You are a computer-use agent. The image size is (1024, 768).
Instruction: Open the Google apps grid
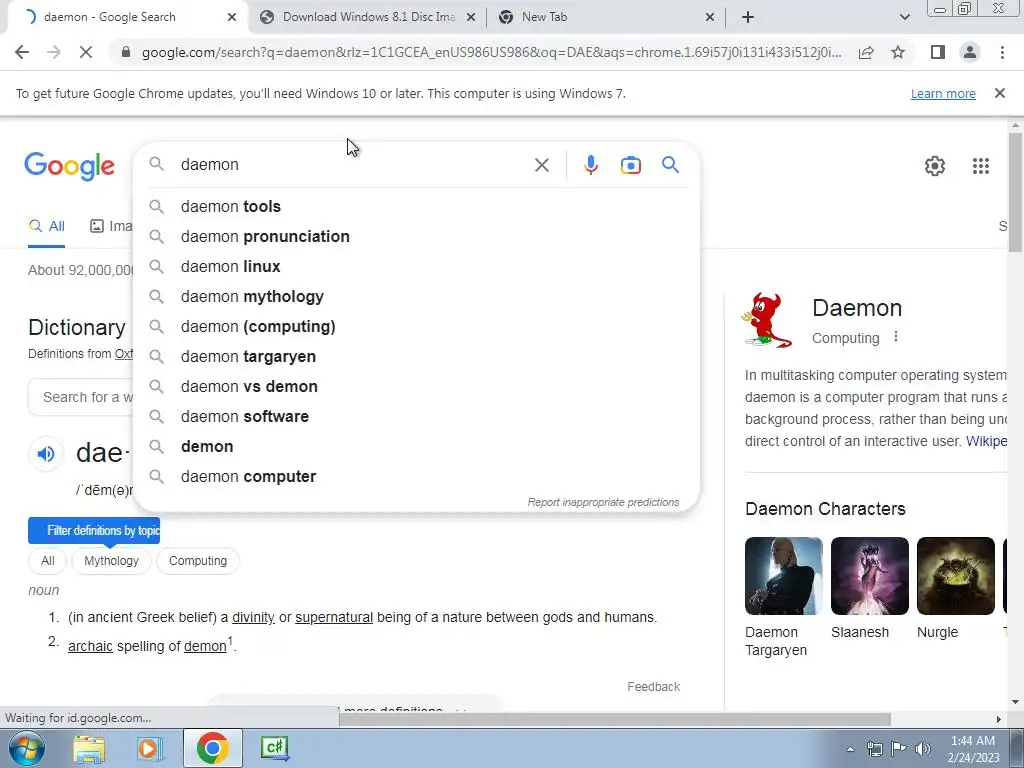pyautogui.click(x=980, y=166)
